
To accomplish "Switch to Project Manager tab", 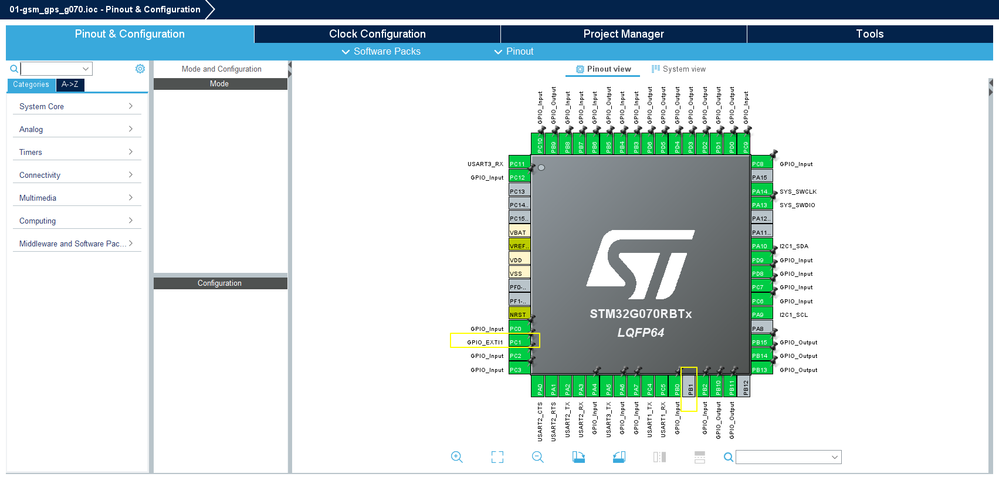I will (x=624, y=34).
